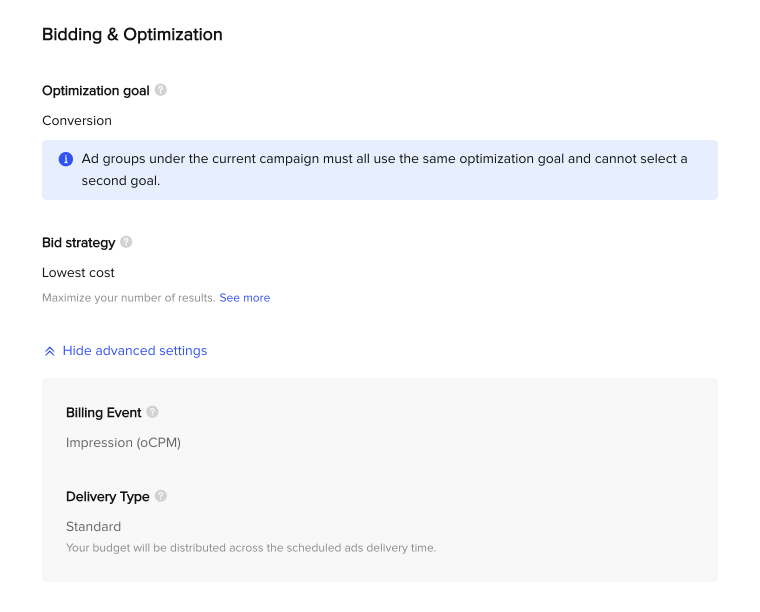Click the Delivery Type label
This screenshot has width=760, height=612.
tap(108, 497)
